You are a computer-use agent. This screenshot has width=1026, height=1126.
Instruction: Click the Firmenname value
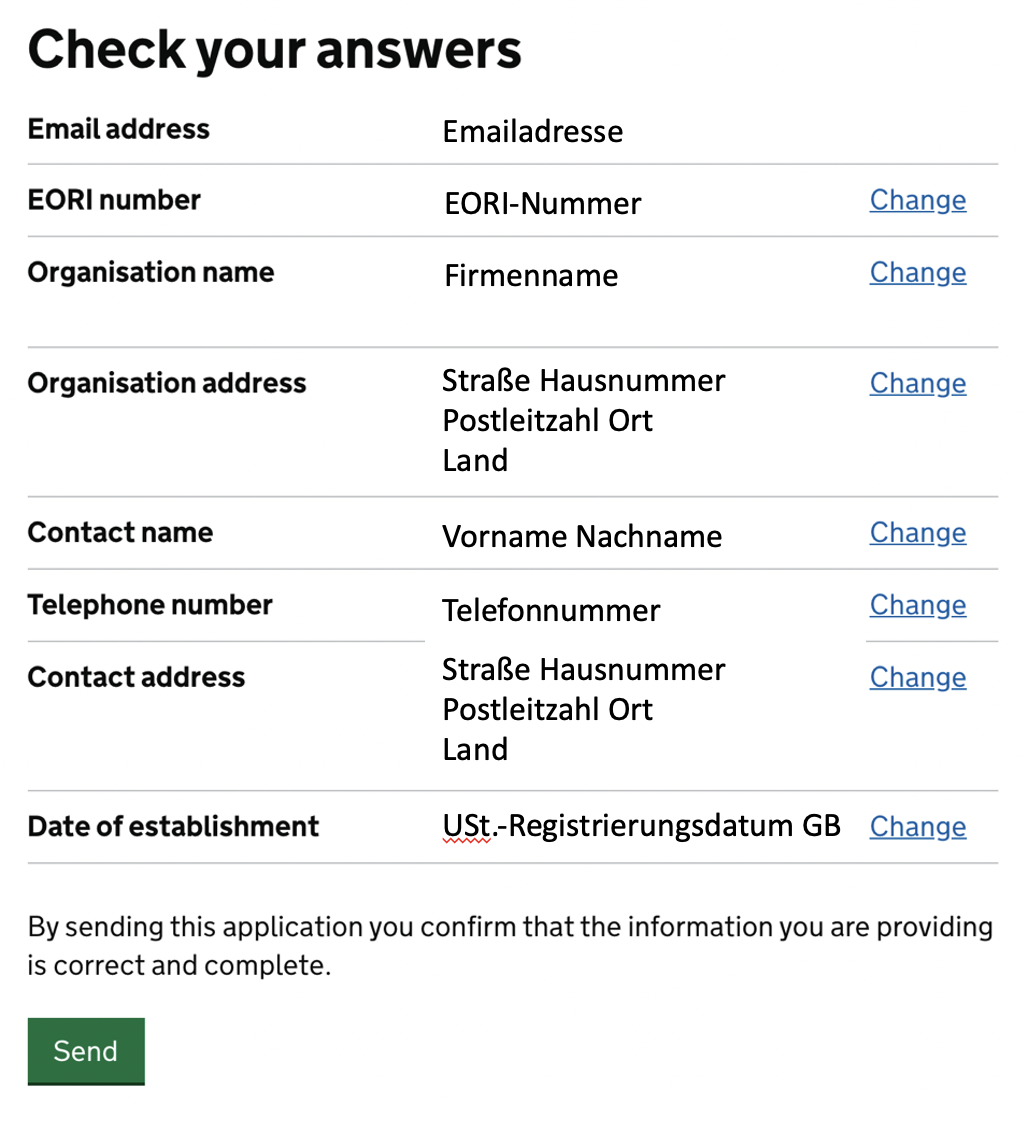(531, 276)
